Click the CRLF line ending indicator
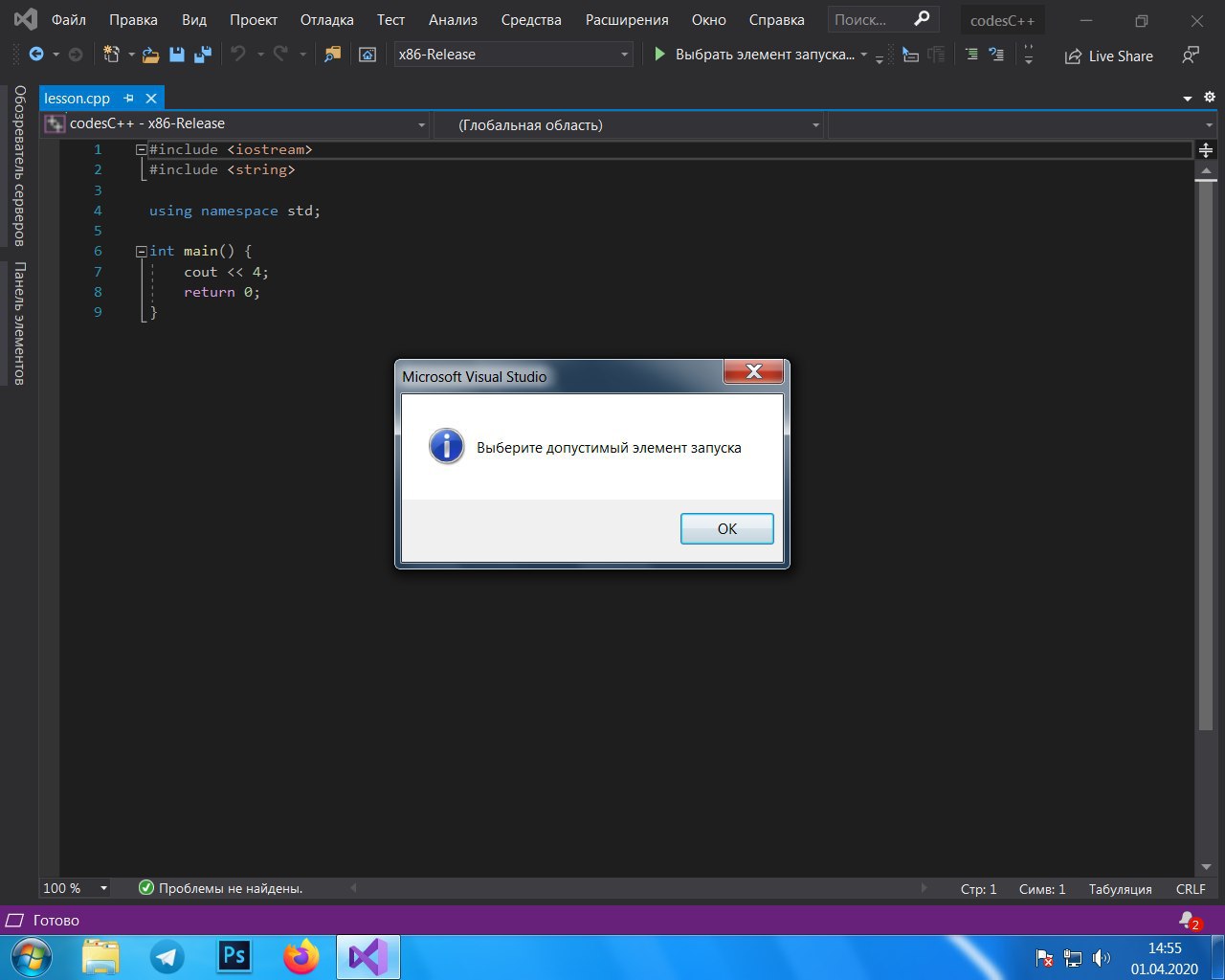Screen dimensions: 1225x980 1191,889
